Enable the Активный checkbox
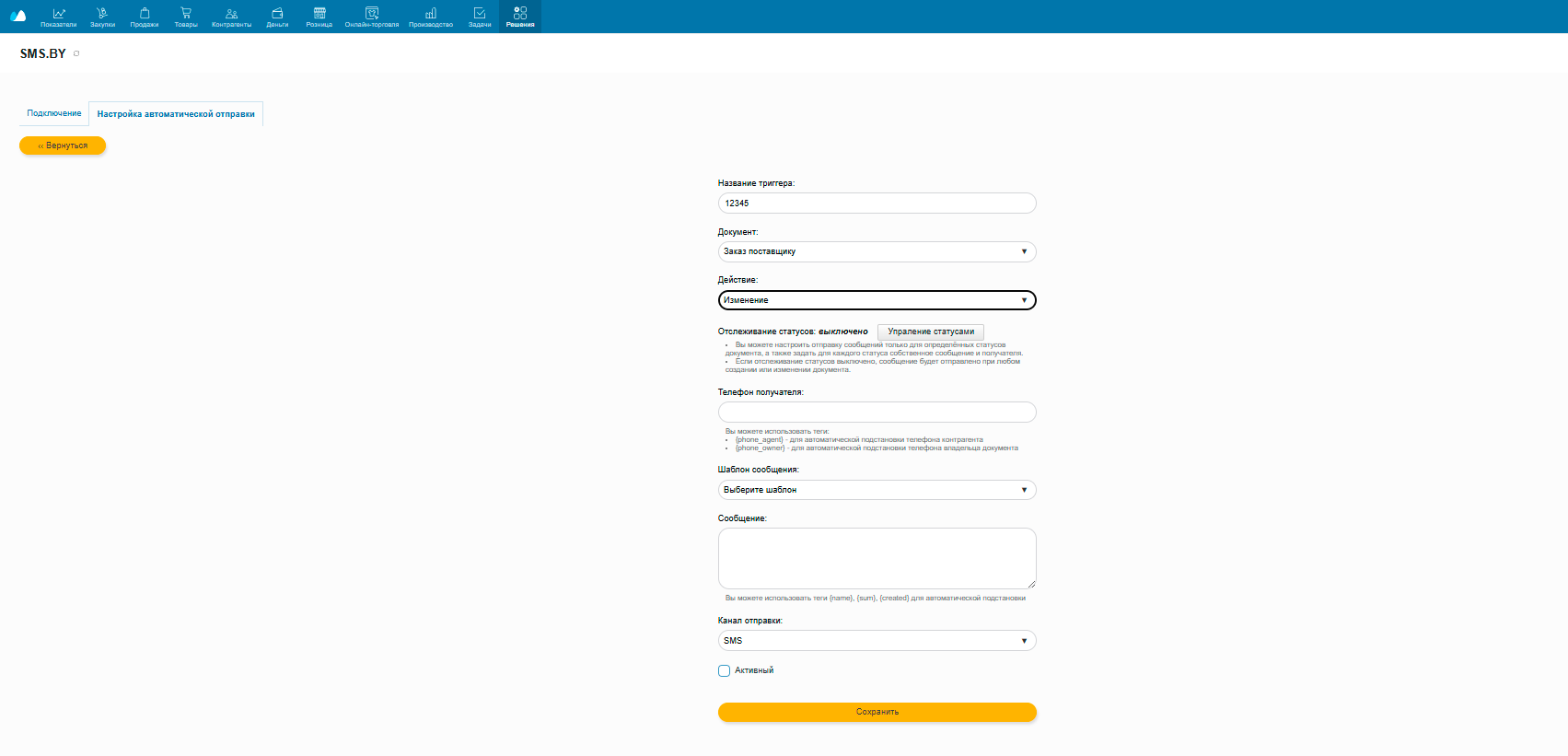Viewport: 1568px width, 756px height. coord(725,670)
